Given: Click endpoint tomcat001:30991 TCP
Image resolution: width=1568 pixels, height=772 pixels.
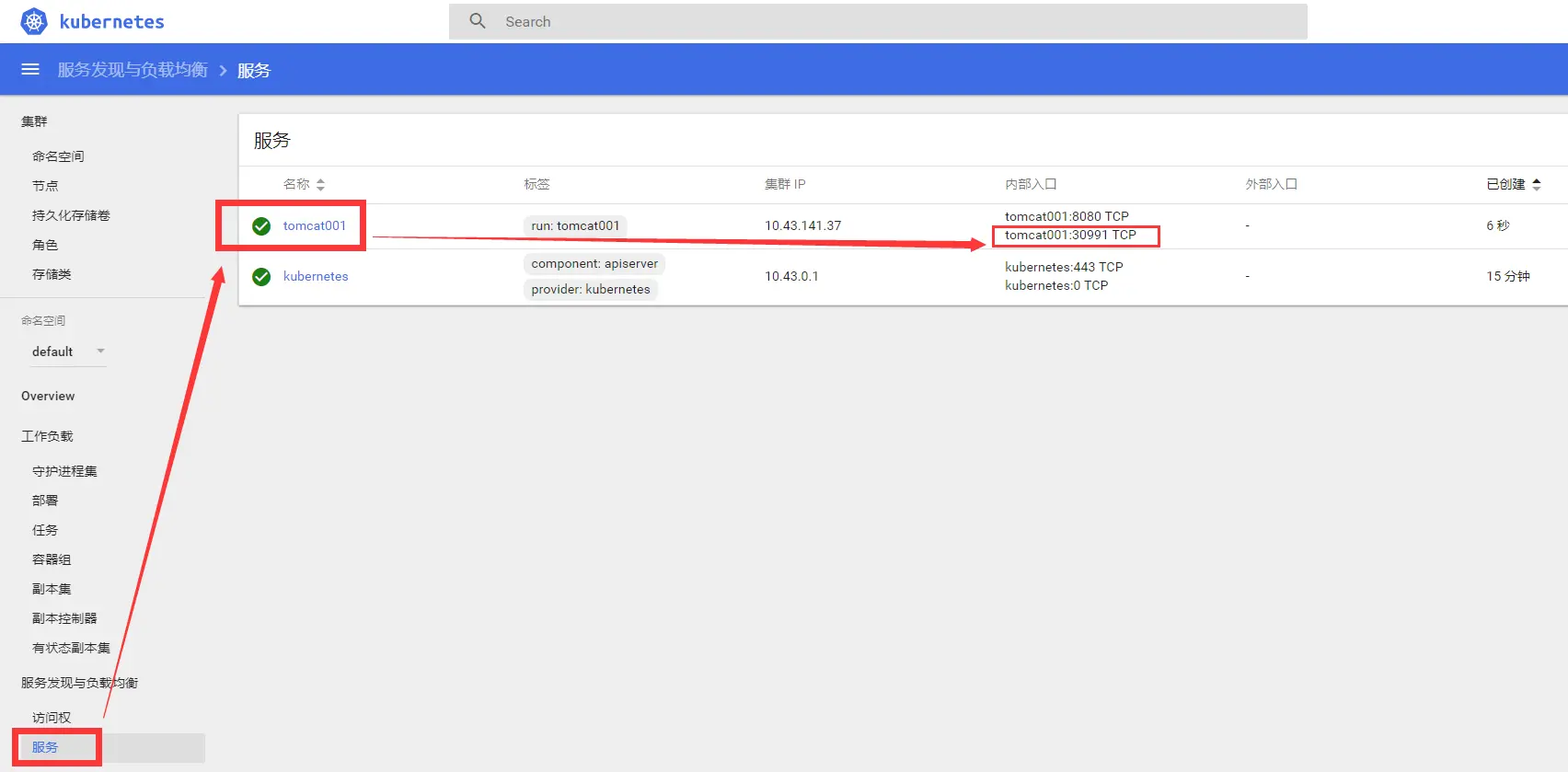Looking at the screenshot, I should tap(1070, 235).
